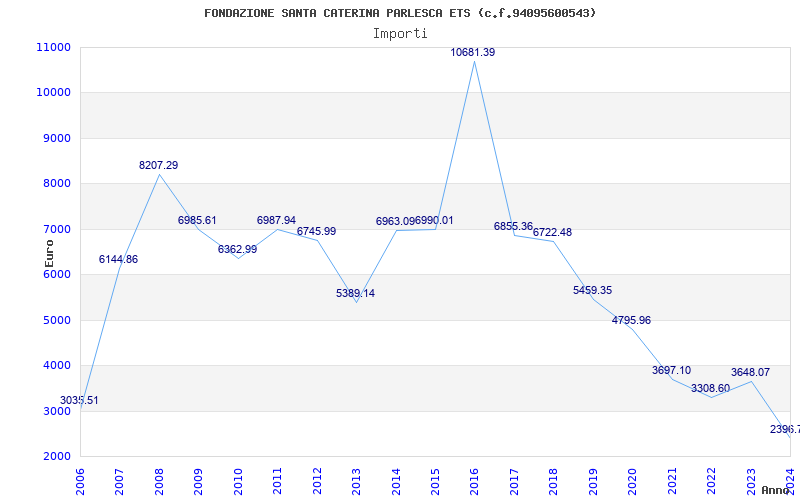Select the 11000 y-axis tick label
Screen dimensions: 800x500
click(53, 47)
